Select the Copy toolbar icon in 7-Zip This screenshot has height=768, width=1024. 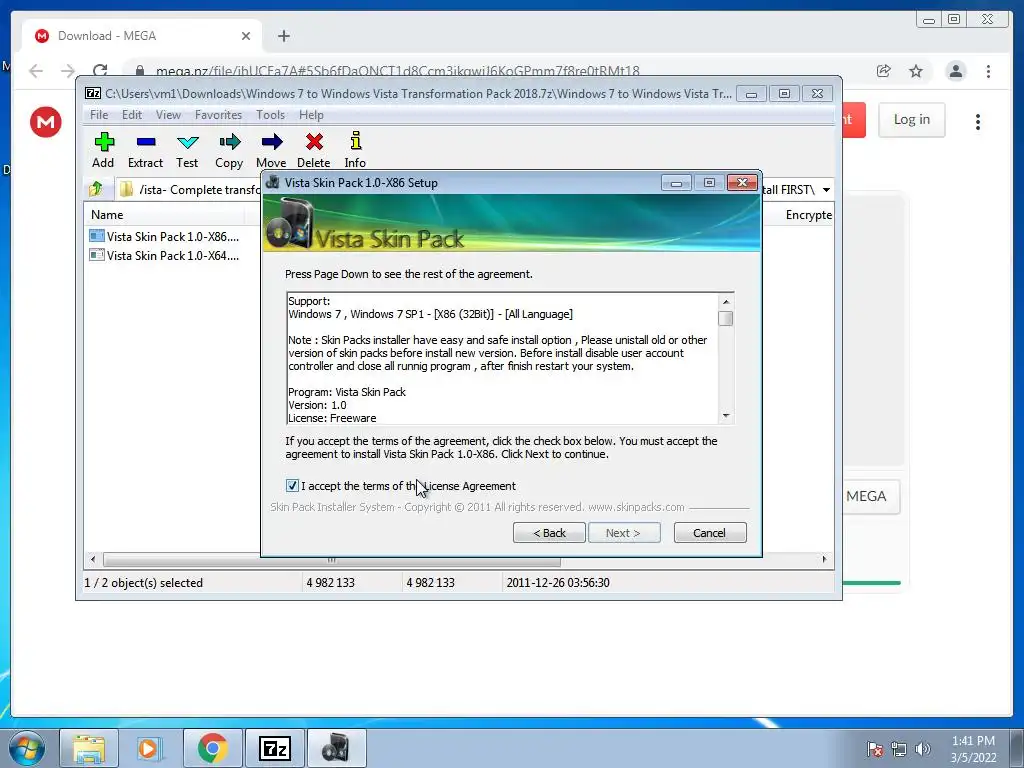pos(229,150)
